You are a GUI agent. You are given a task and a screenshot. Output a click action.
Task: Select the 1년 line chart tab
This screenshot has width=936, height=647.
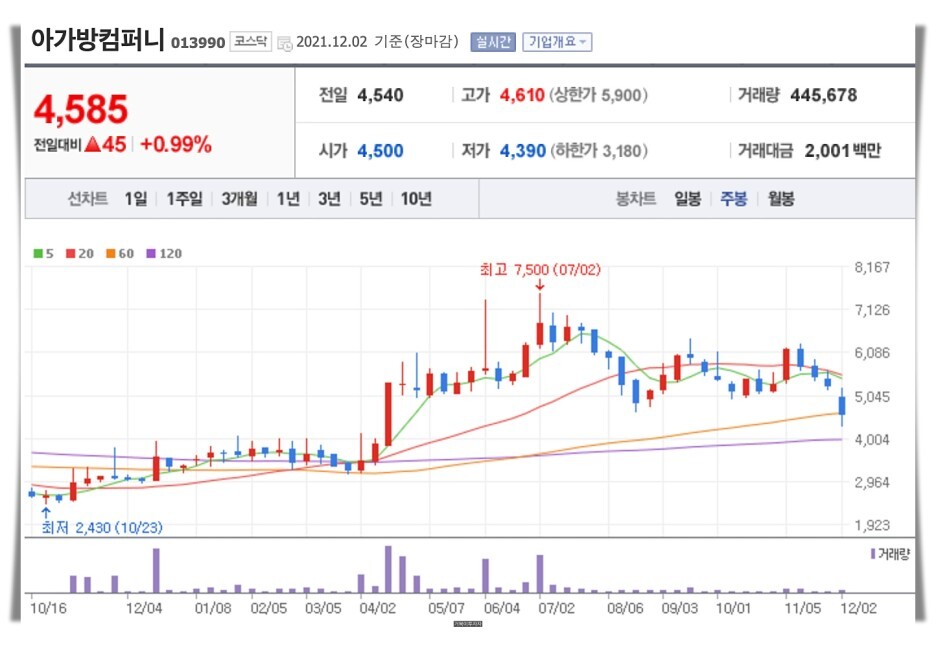pyautogui.click(x=288, y=199)
